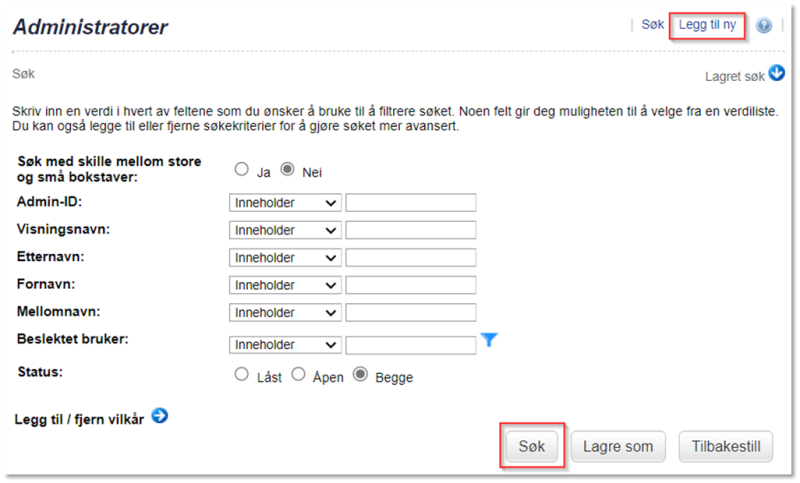Viewport: 800px width, 483px height.
Task: Choose Låst status radio button
Action: point(241,374)
